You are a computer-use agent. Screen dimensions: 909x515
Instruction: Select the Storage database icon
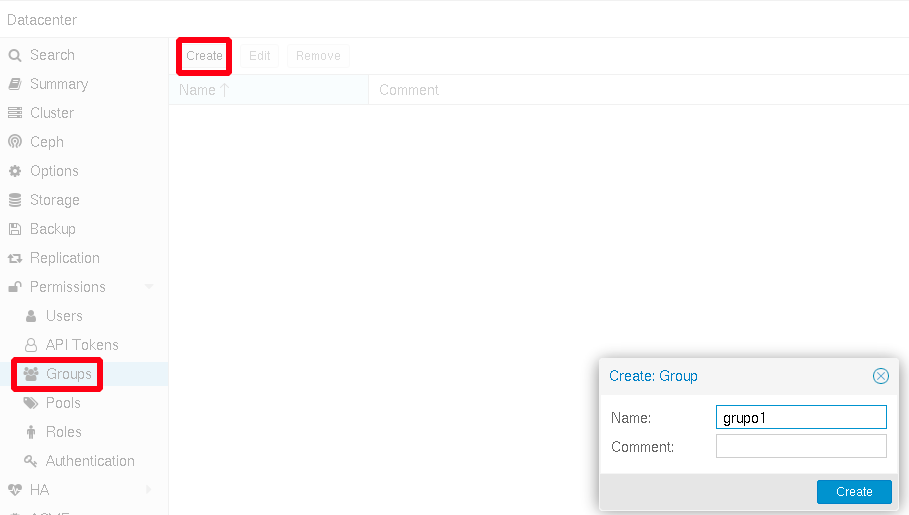tap(15, 201)
